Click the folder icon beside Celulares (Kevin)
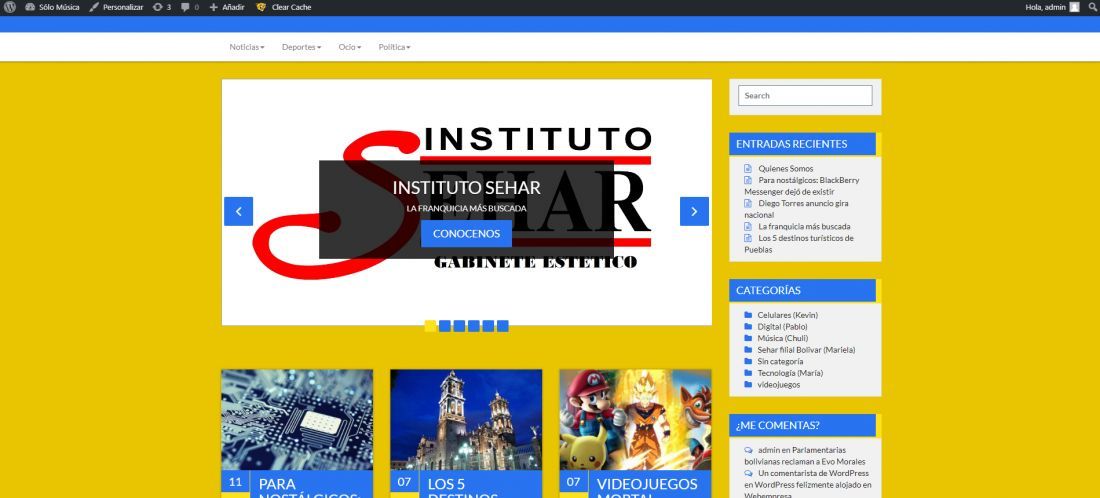The width and height of the screenshot is (1100, 498). [x=749, y=315]
